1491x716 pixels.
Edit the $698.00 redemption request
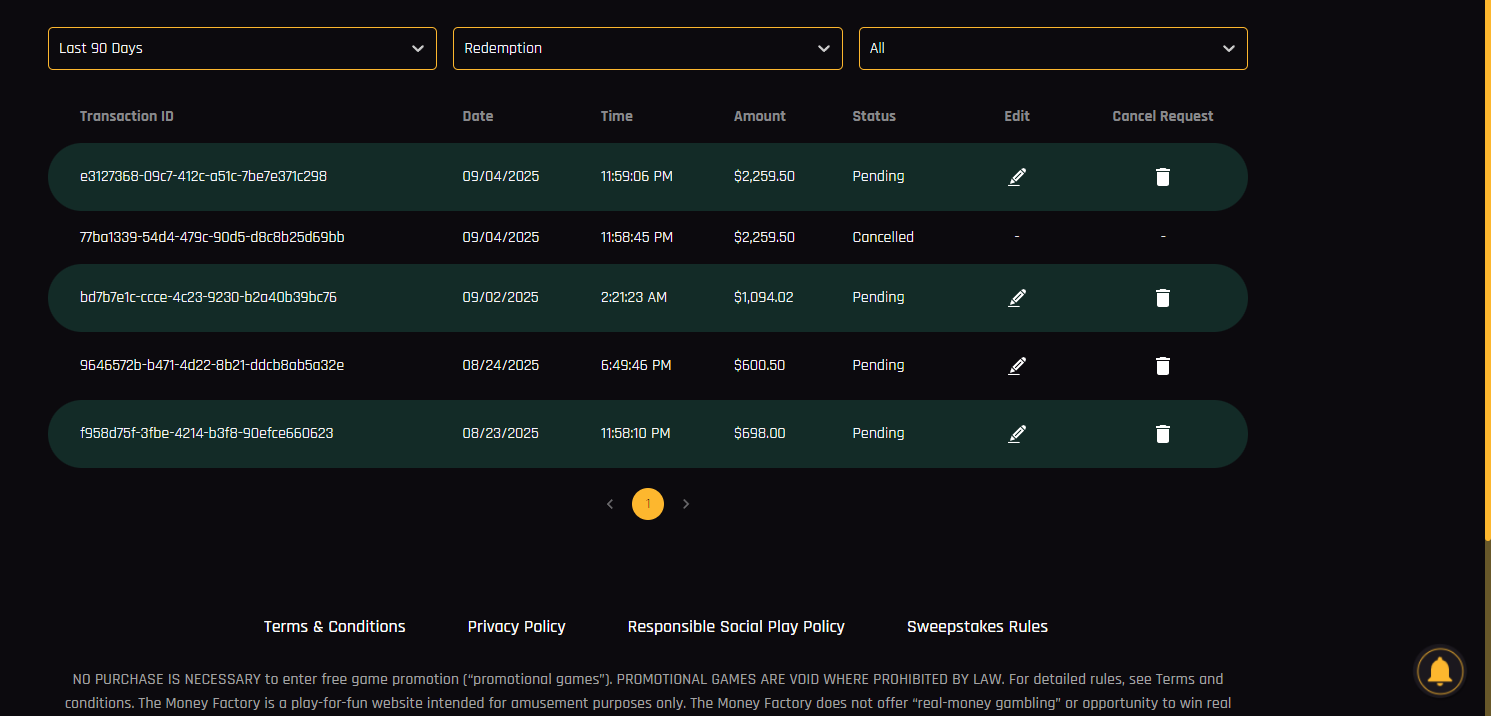[x=1017, y=434]
